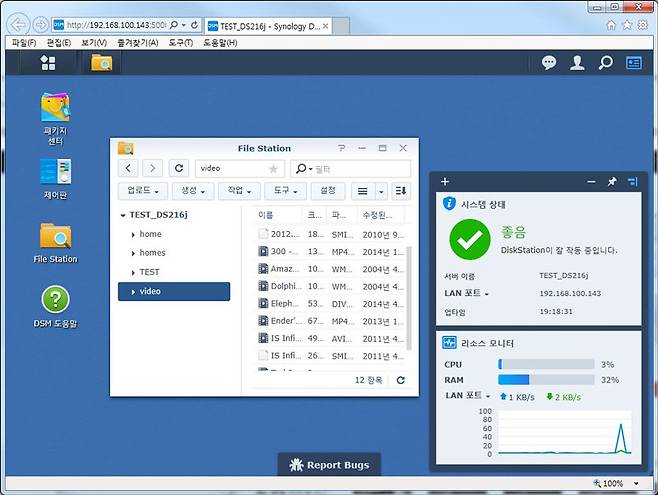Collapse the TEST_DS216j tree root
Viewport: 658px width, 495px height.
coord(123,215)
